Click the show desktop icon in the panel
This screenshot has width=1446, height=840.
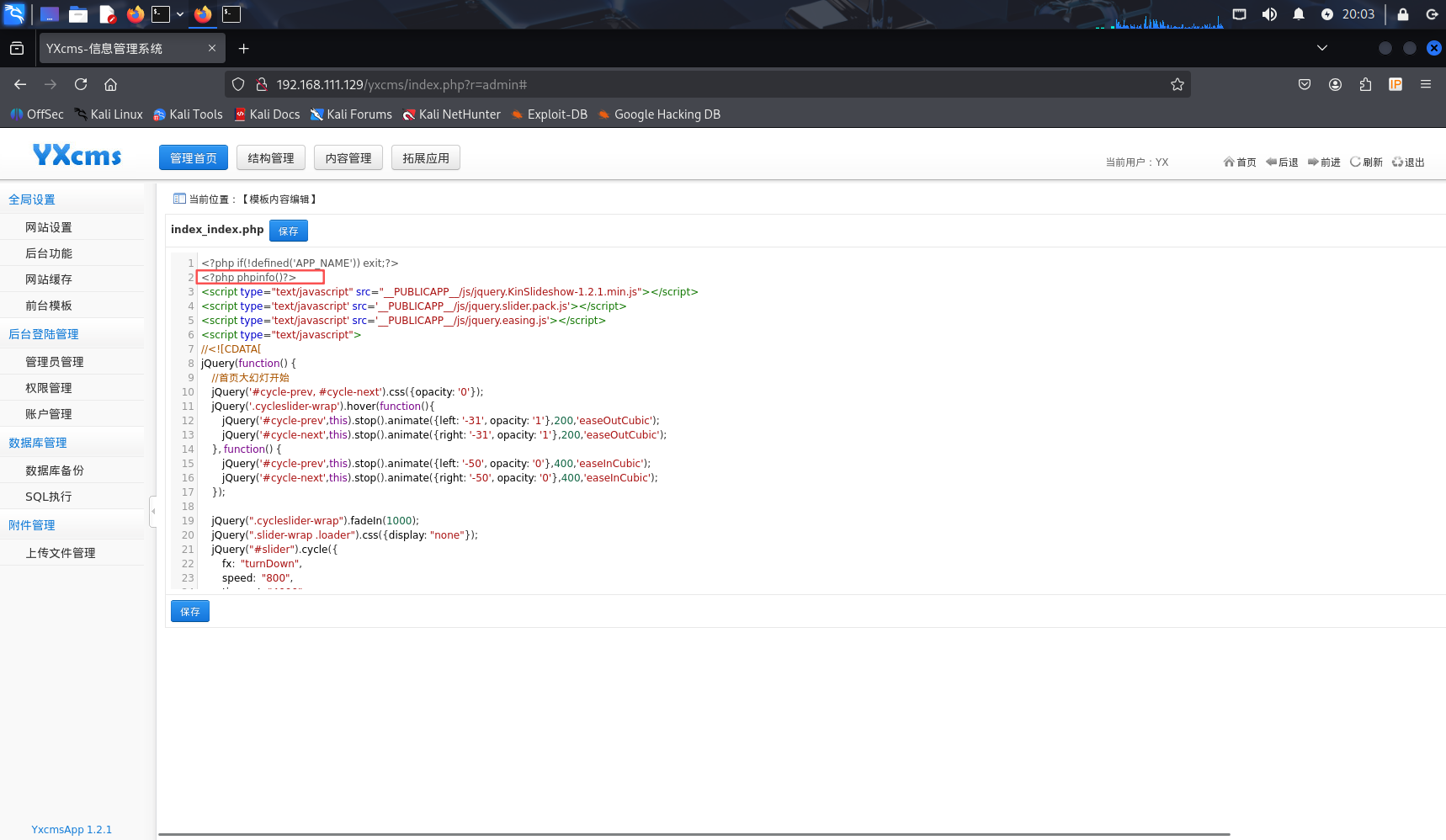(x=50, y=14)
